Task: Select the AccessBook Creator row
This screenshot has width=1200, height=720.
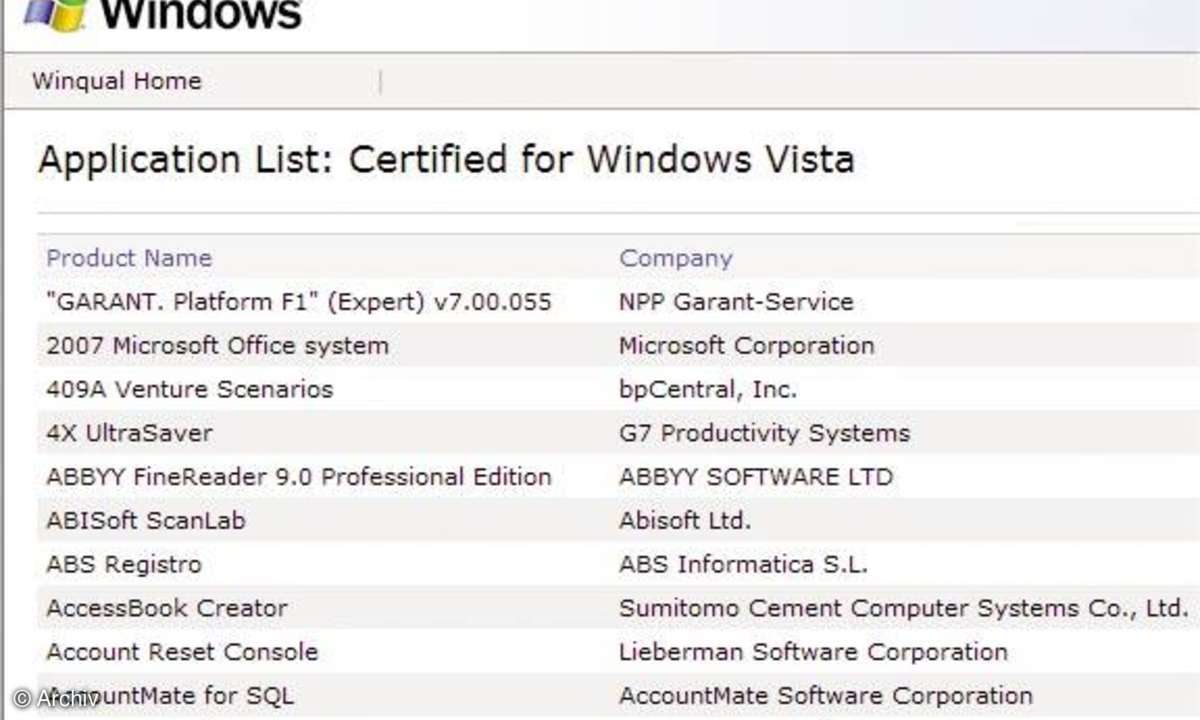Action: coord(166,608)
